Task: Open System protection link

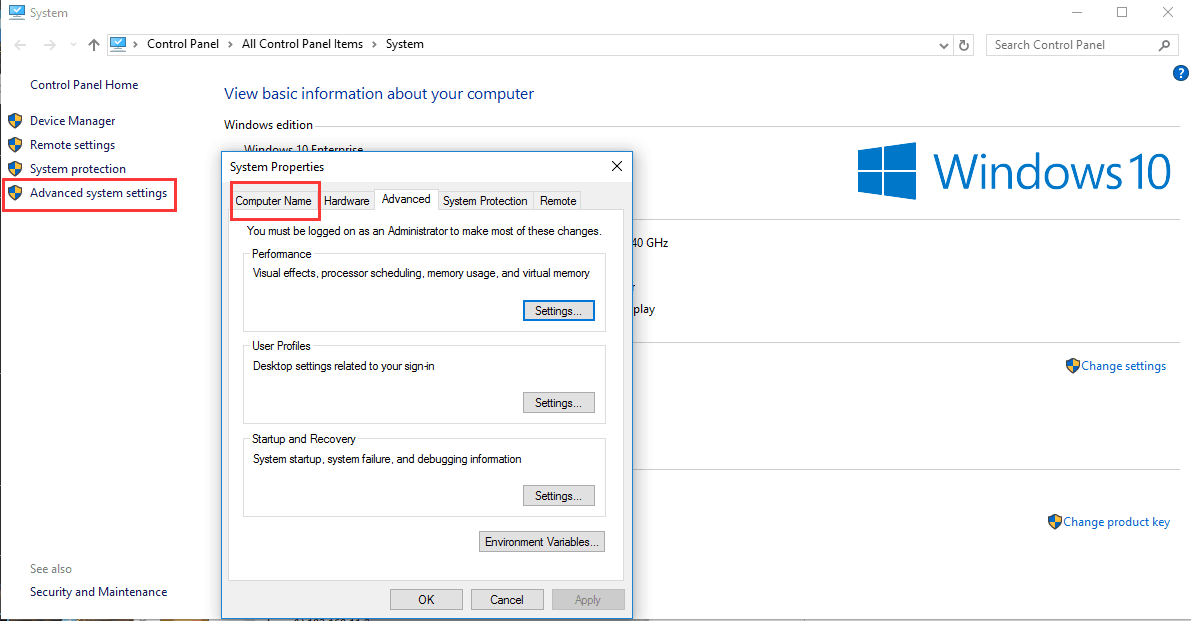Action: coord(78,169)
